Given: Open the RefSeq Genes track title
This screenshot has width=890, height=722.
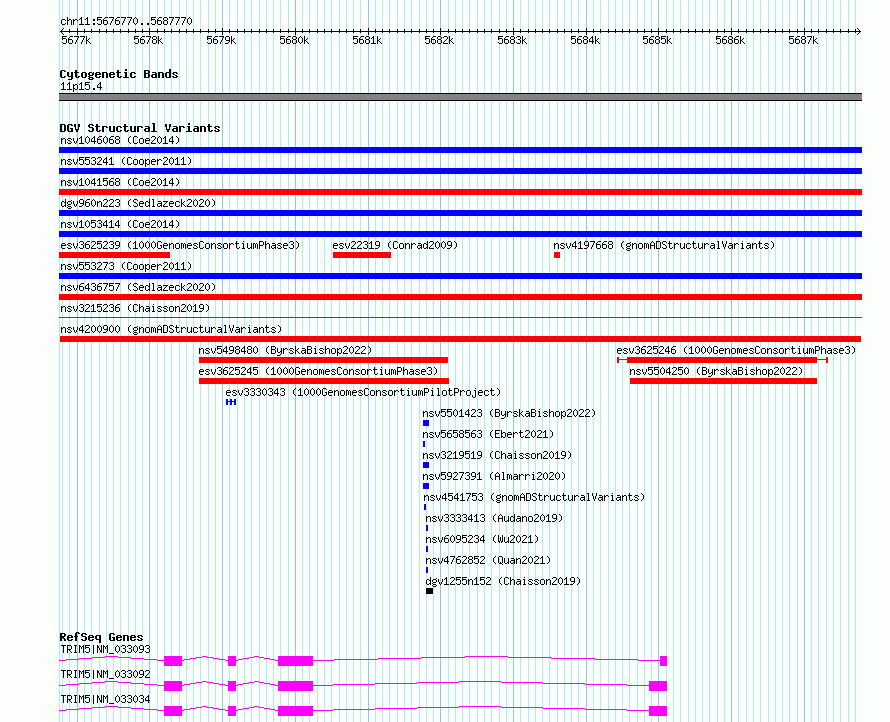Looking at the screenshot, I should point(101,637).
